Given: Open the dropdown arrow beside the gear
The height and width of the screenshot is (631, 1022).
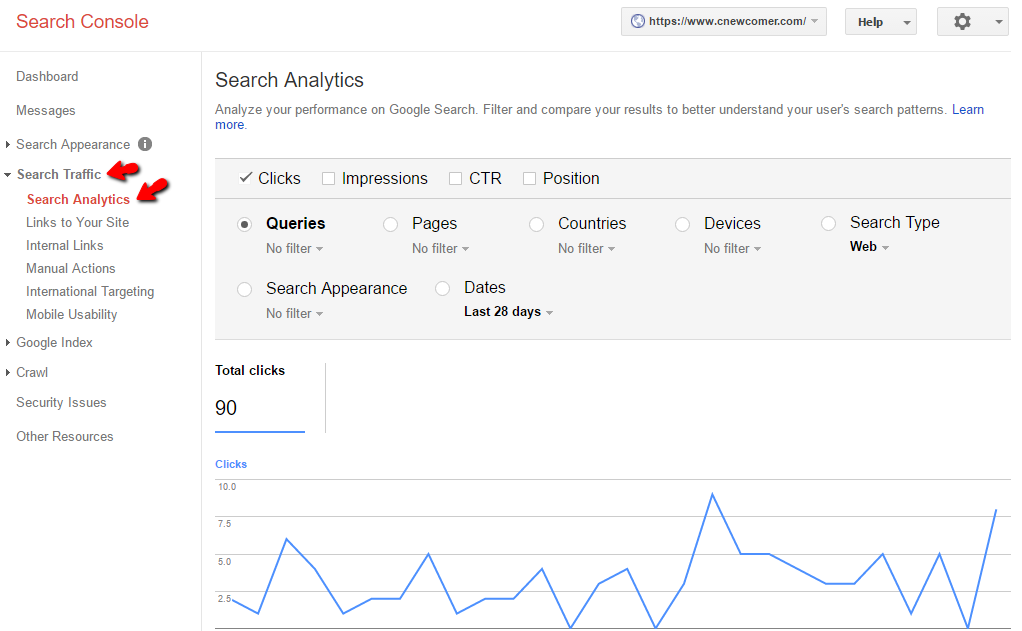Looking at the screenshot, I should (x=999, y=22).
